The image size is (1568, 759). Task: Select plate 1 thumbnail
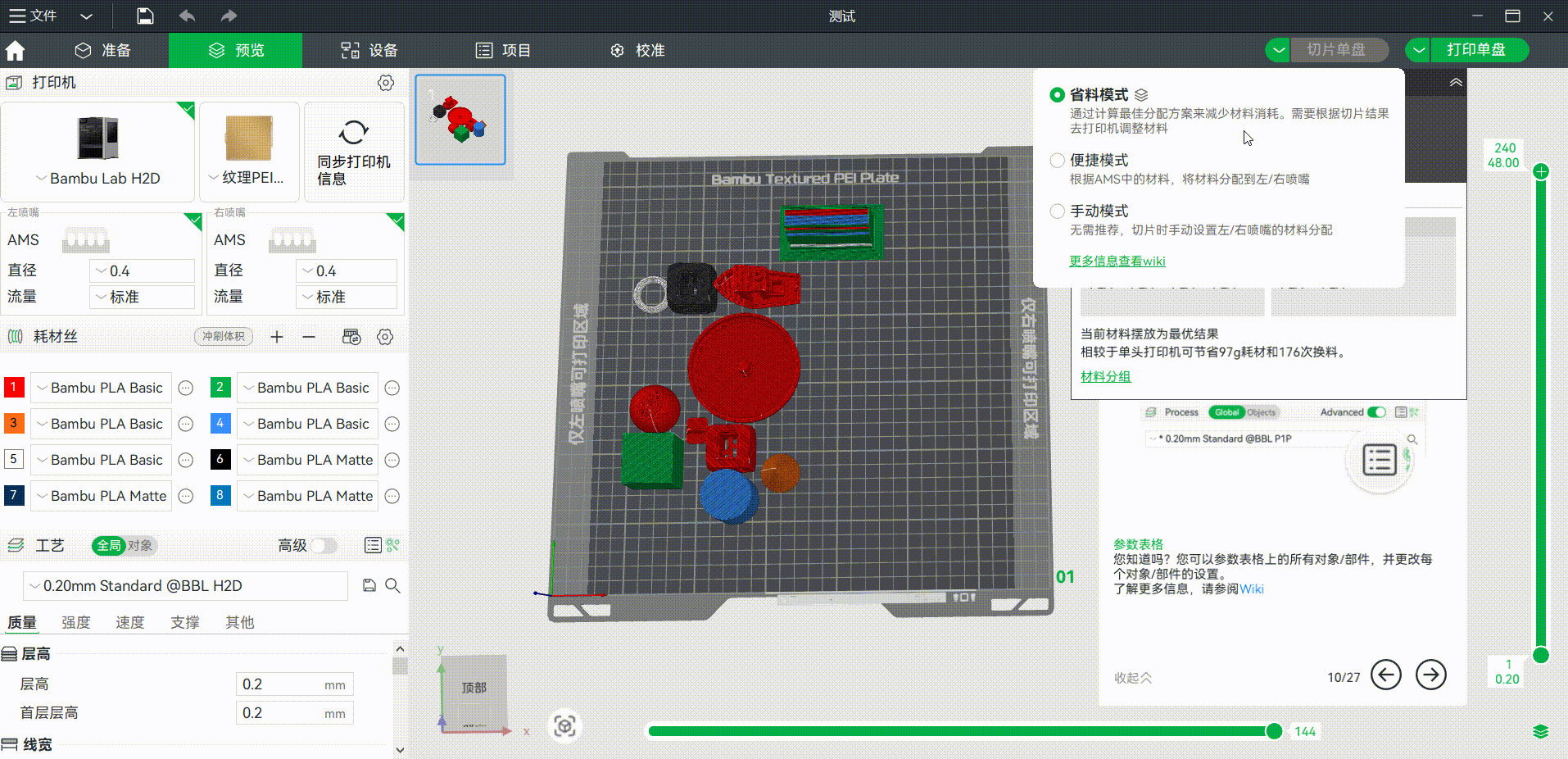460,120
